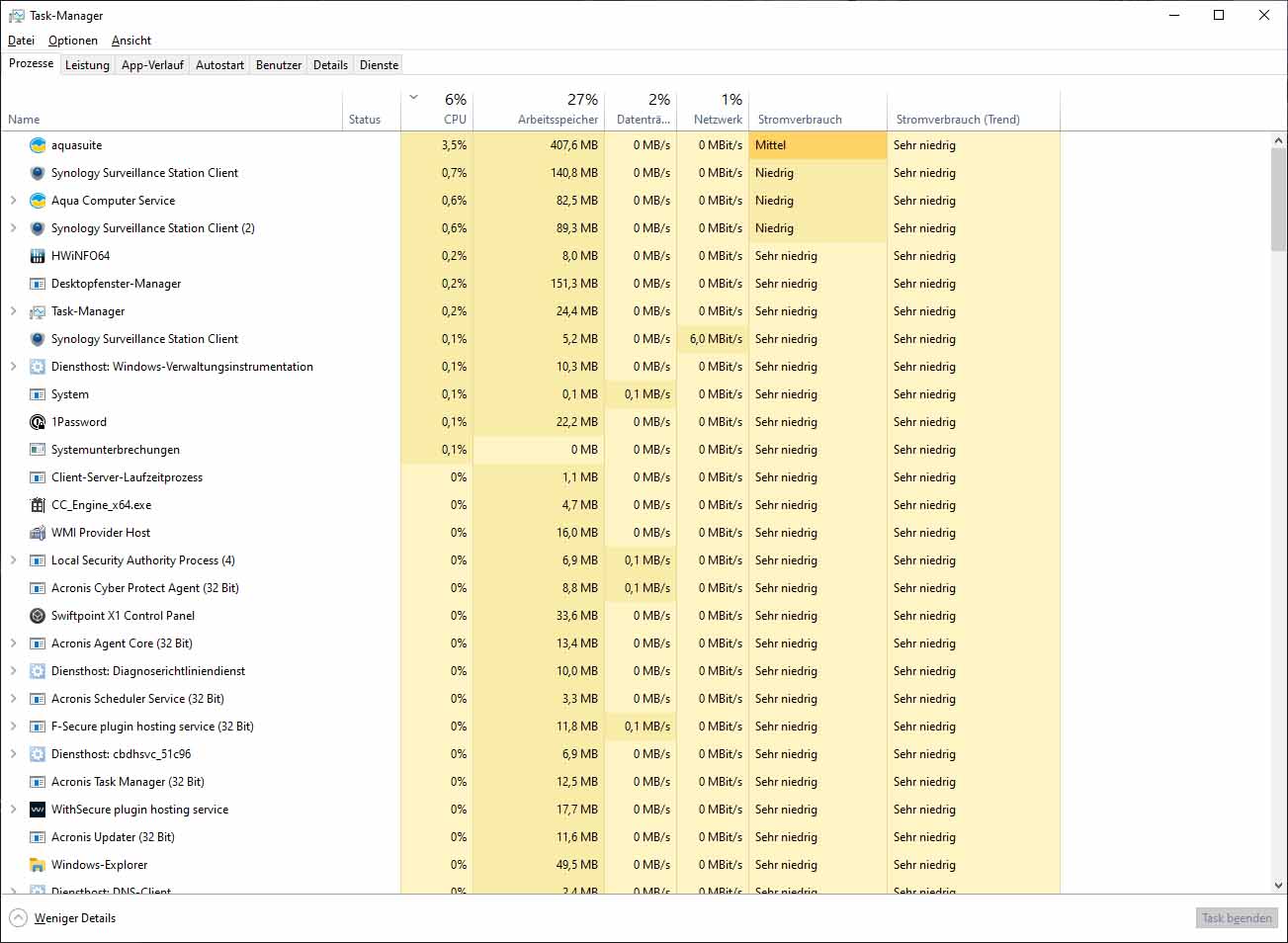
Task: Expand the Local Security Authority Process group
Action: pyautogui.click(x=13, y=560)
